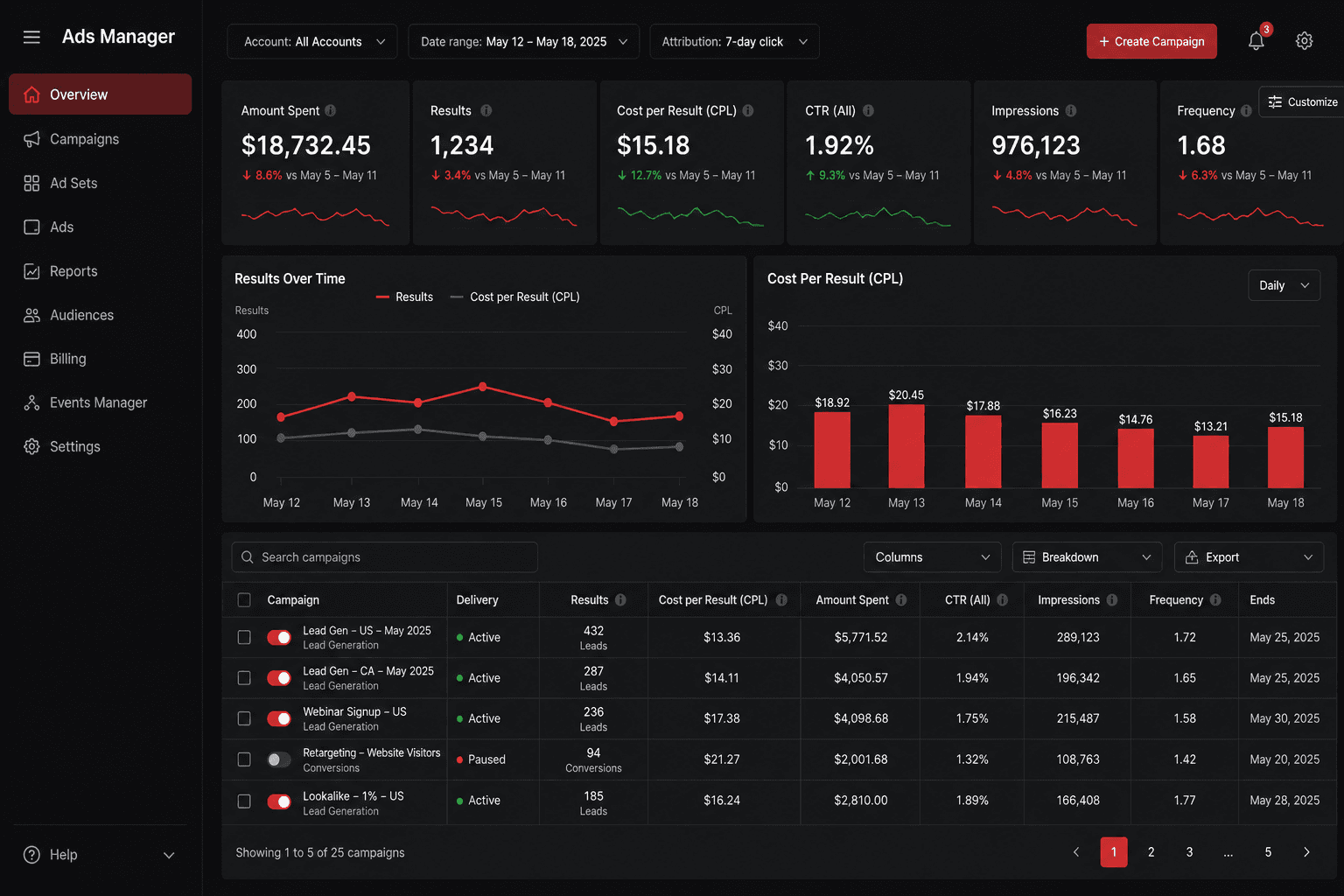Click the info icon next to CTR (All) card
This screenshot has width=1344, height=896.
tap(869, 110)
